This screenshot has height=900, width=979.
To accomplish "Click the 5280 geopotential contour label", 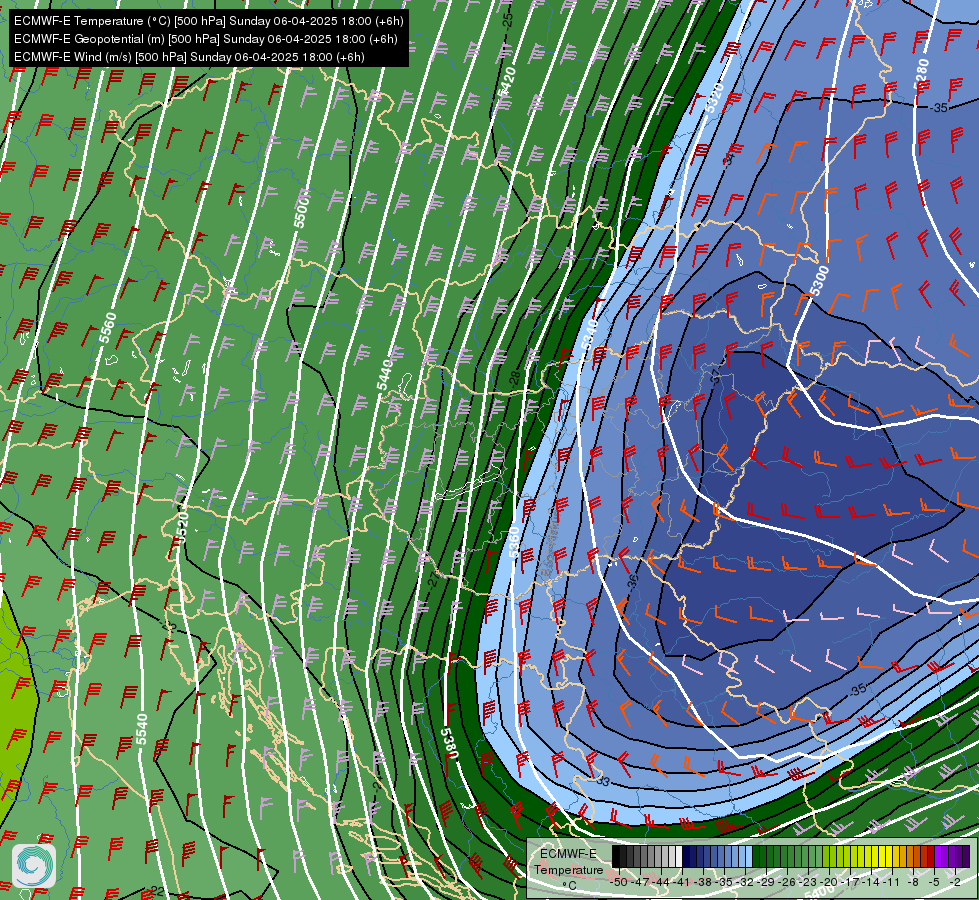I will 921,74.
